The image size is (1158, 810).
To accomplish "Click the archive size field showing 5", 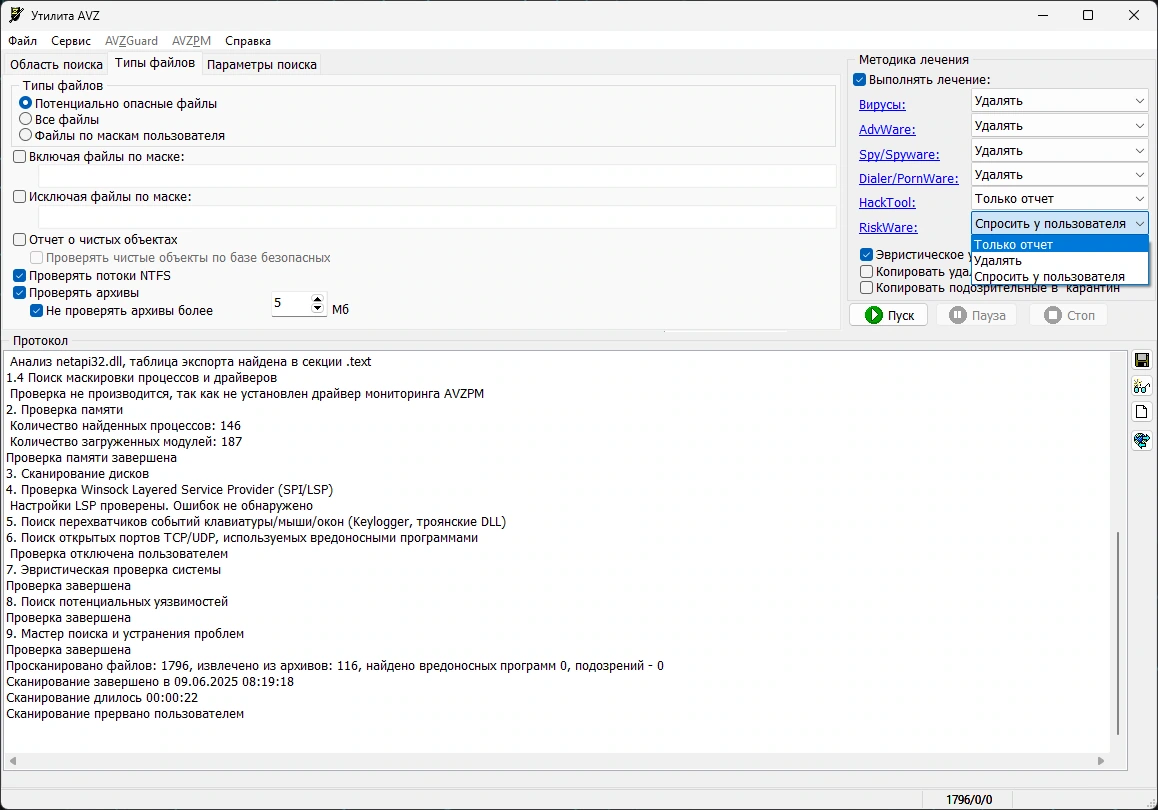I will point(291,303).
